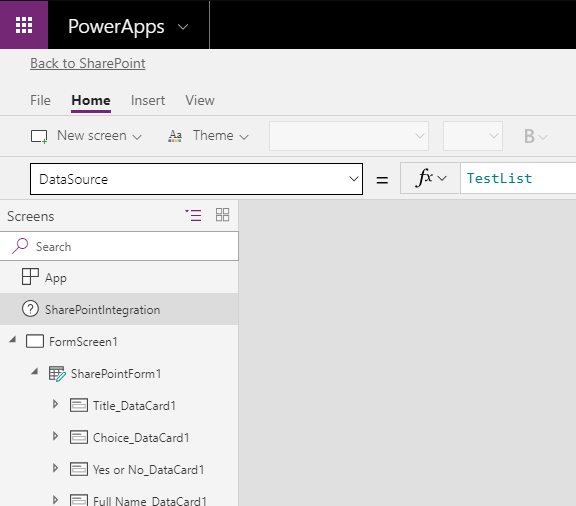Select Title_DataCard1 in the tree
This screenshot has height=506, width=576.
point(119,405)
